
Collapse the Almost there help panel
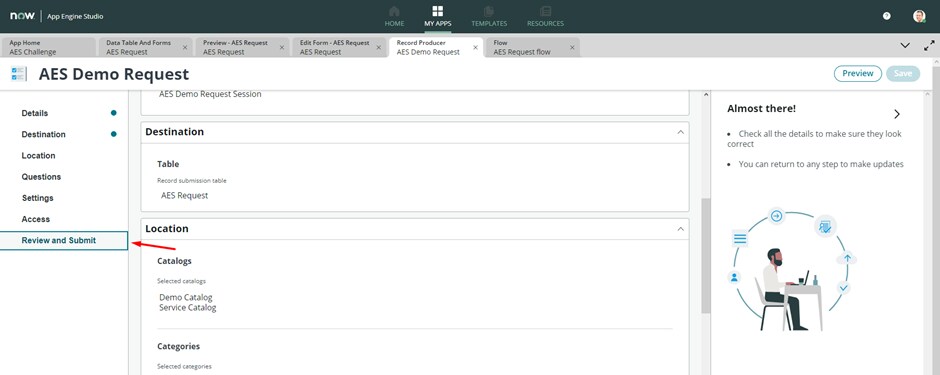click(897, 114)
